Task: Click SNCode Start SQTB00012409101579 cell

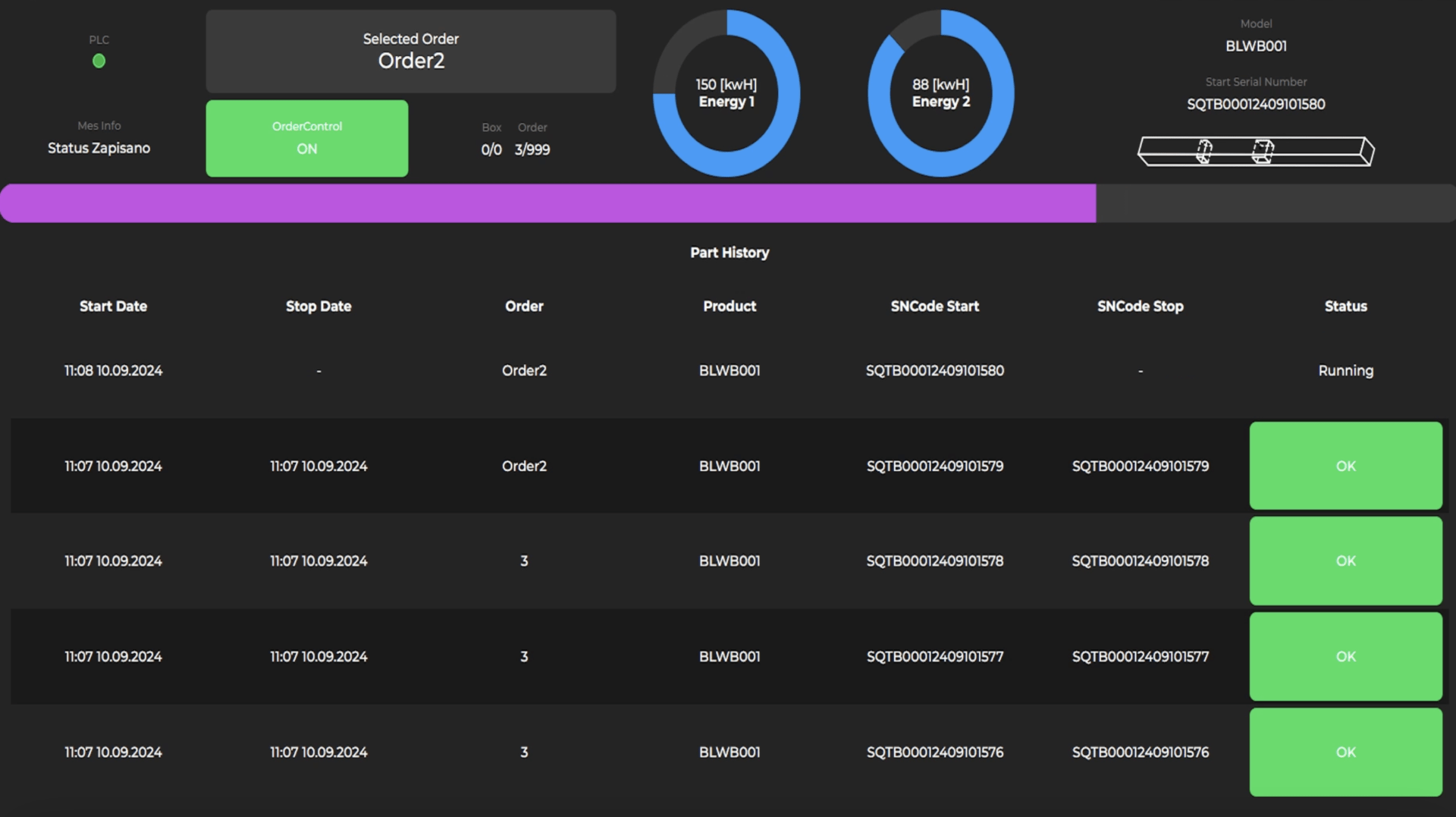Action: (x=935, y=466)
